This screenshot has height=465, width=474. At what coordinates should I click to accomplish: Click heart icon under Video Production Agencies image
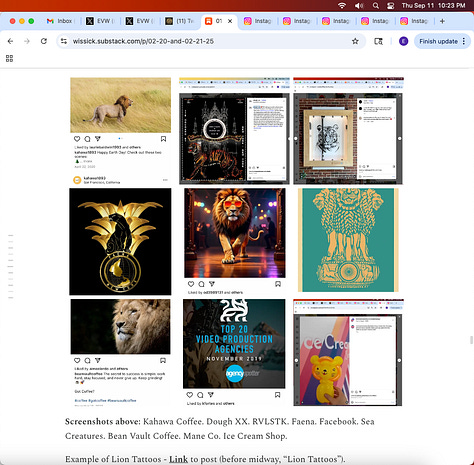190,395
